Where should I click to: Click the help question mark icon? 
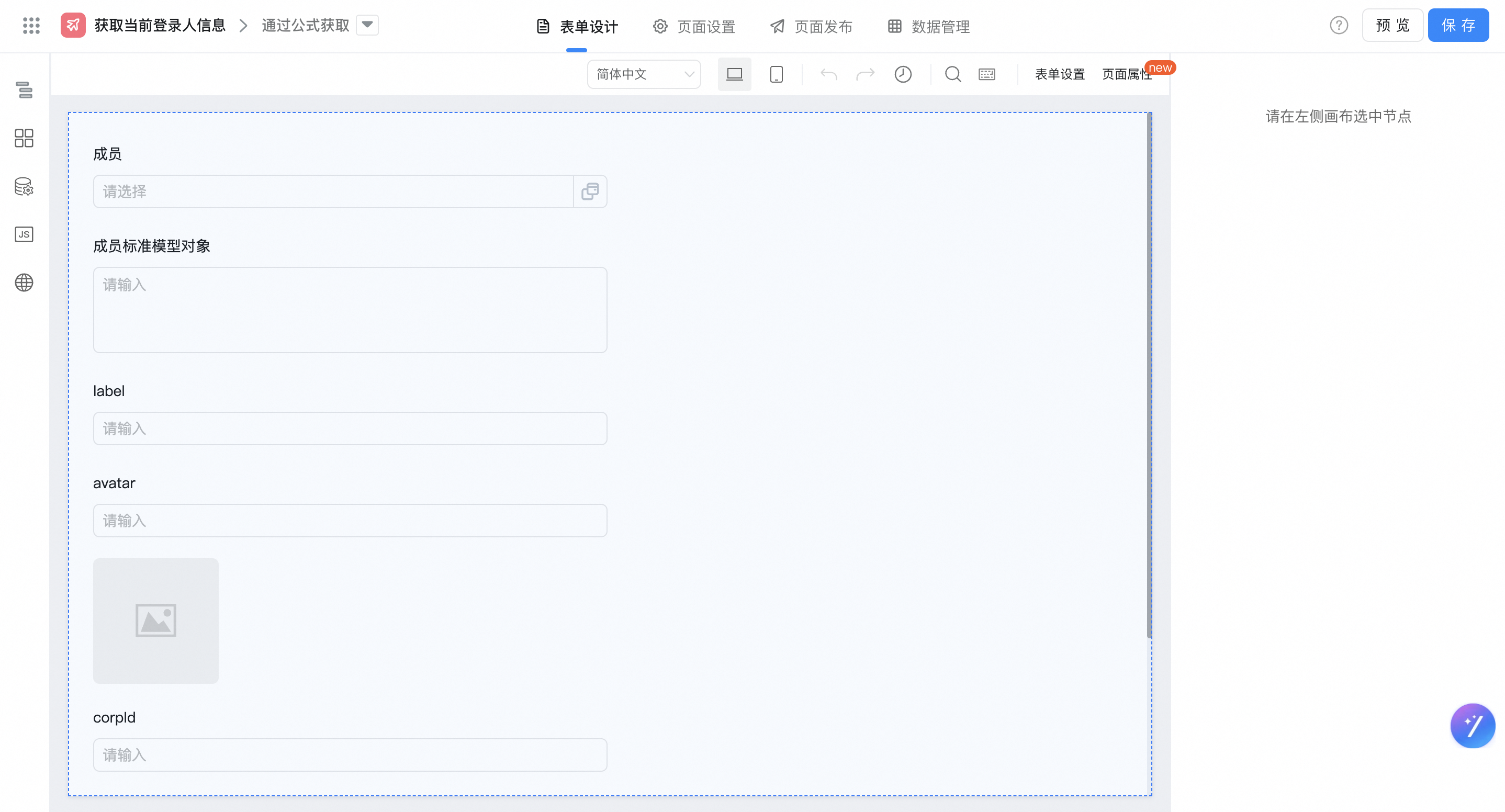point(1339,25)
